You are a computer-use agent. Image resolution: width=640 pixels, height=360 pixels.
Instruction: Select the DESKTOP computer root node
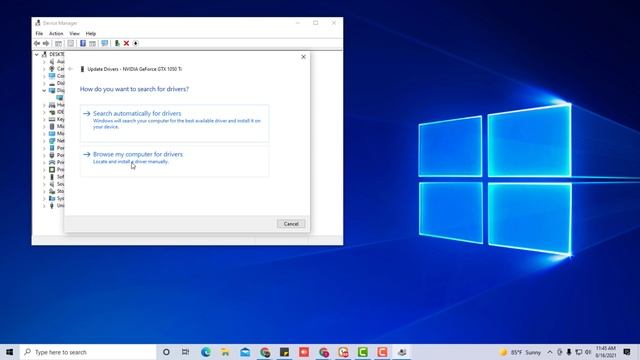(53, 54)
